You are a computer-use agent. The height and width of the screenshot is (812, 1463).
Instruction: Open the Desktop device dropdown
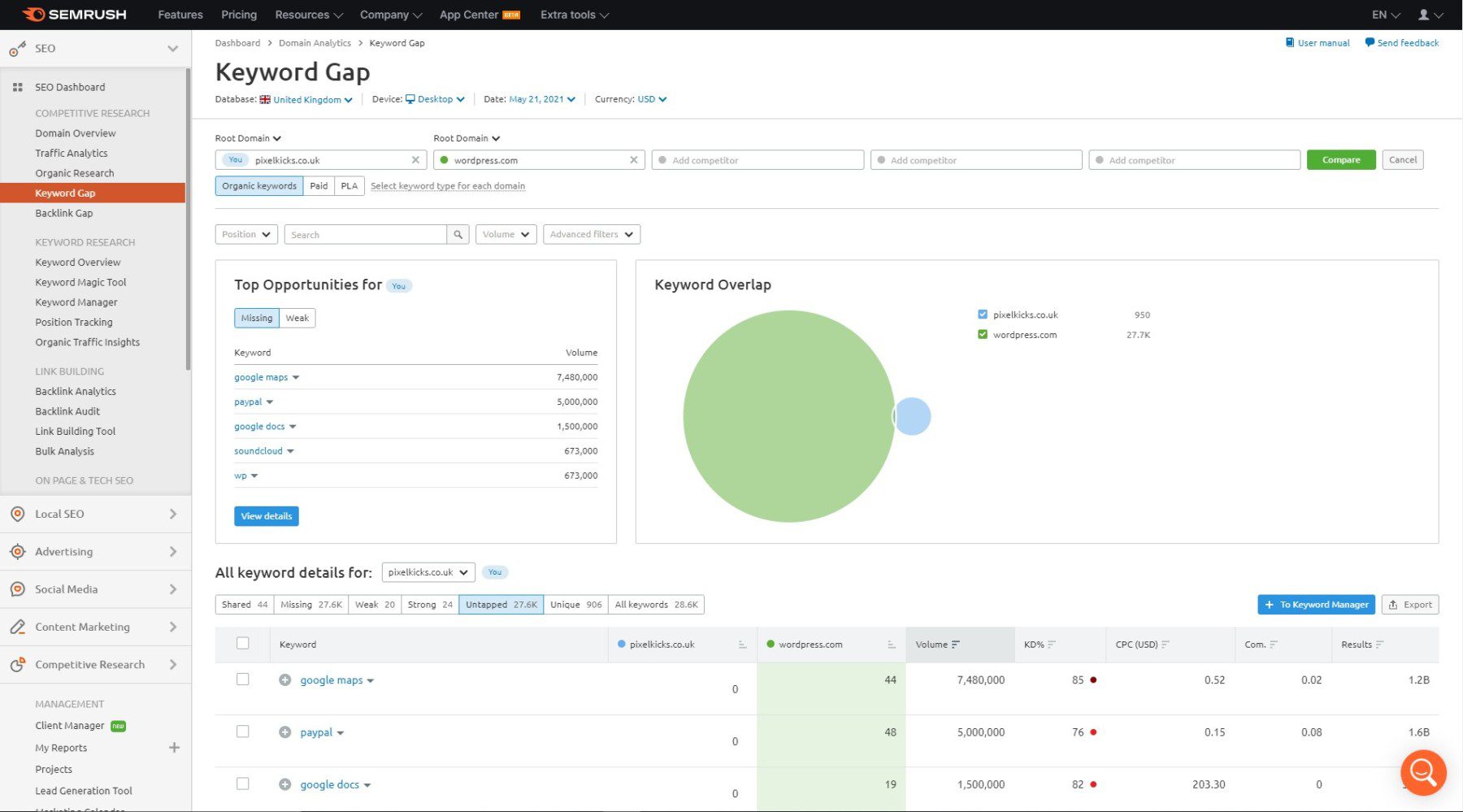click(436, 99)
